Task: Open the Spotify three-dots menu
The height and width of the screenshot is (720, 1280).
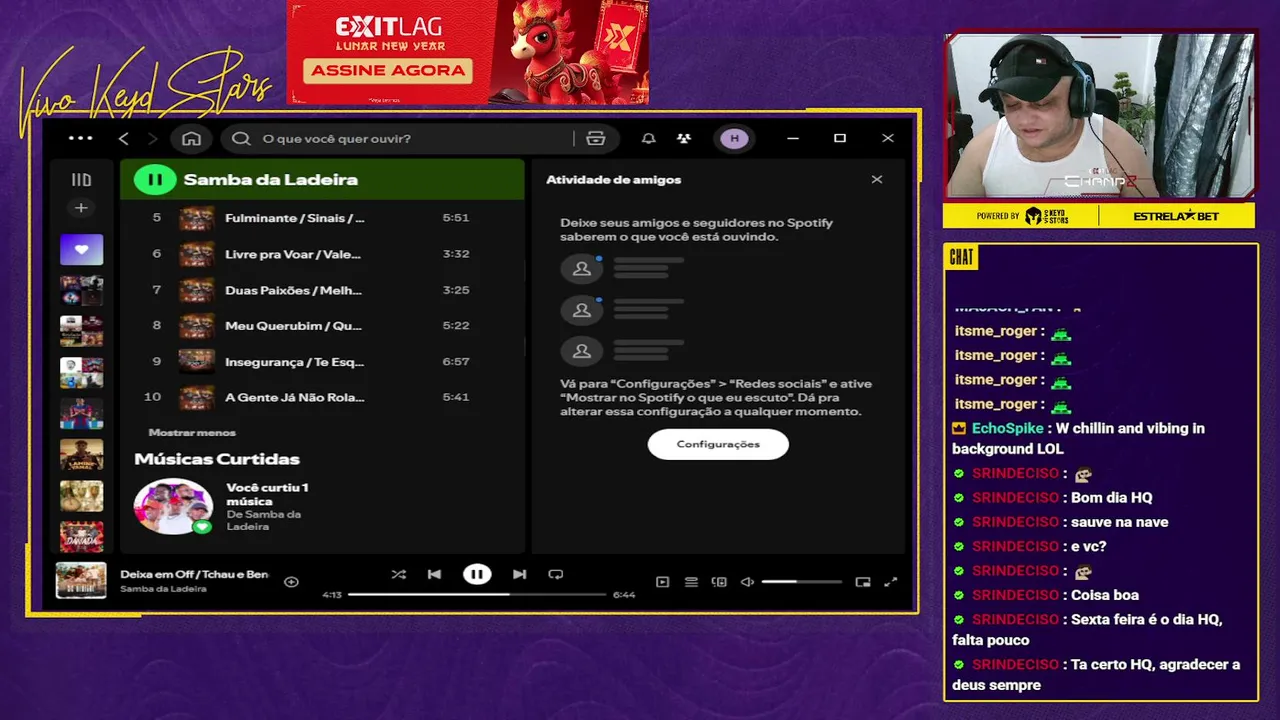Action: (x=80, y=138)
